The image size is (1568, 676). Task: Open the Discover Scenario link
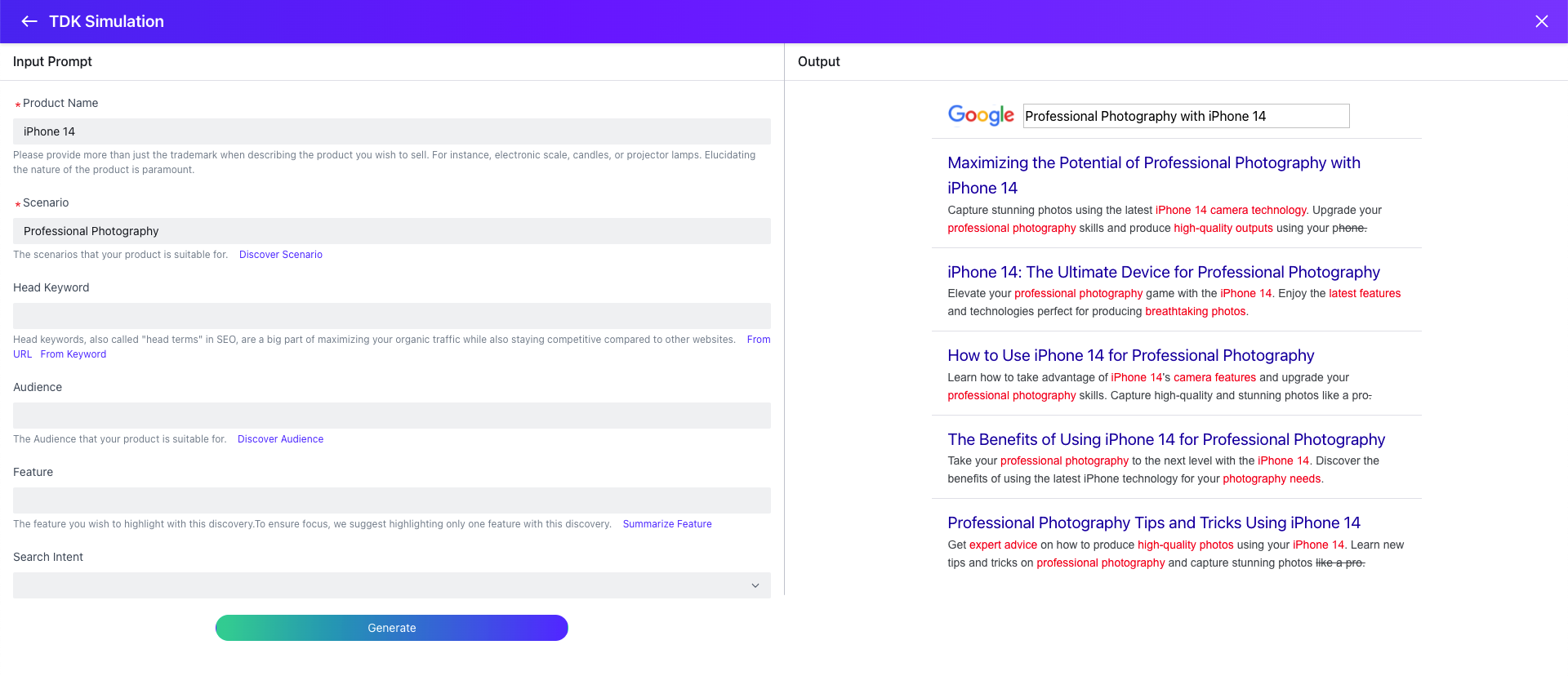280,255
